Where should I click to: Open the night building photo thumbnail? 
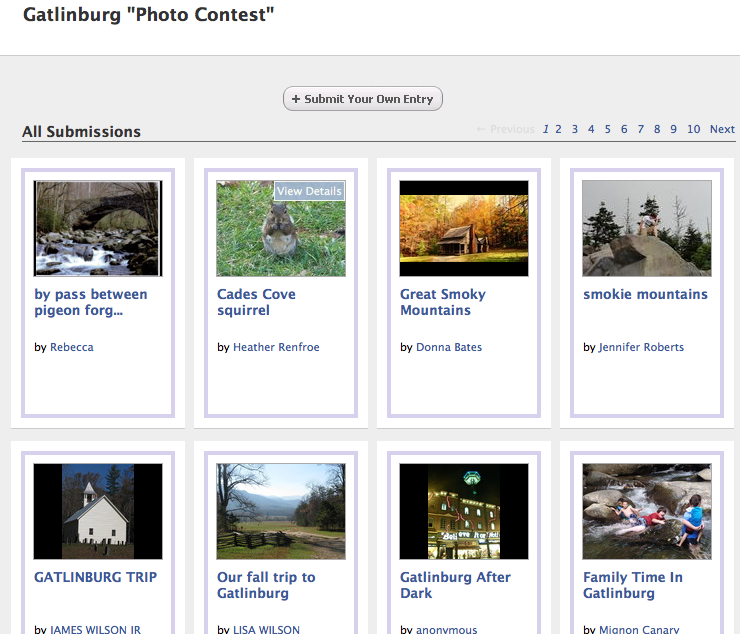coord(464,511)
